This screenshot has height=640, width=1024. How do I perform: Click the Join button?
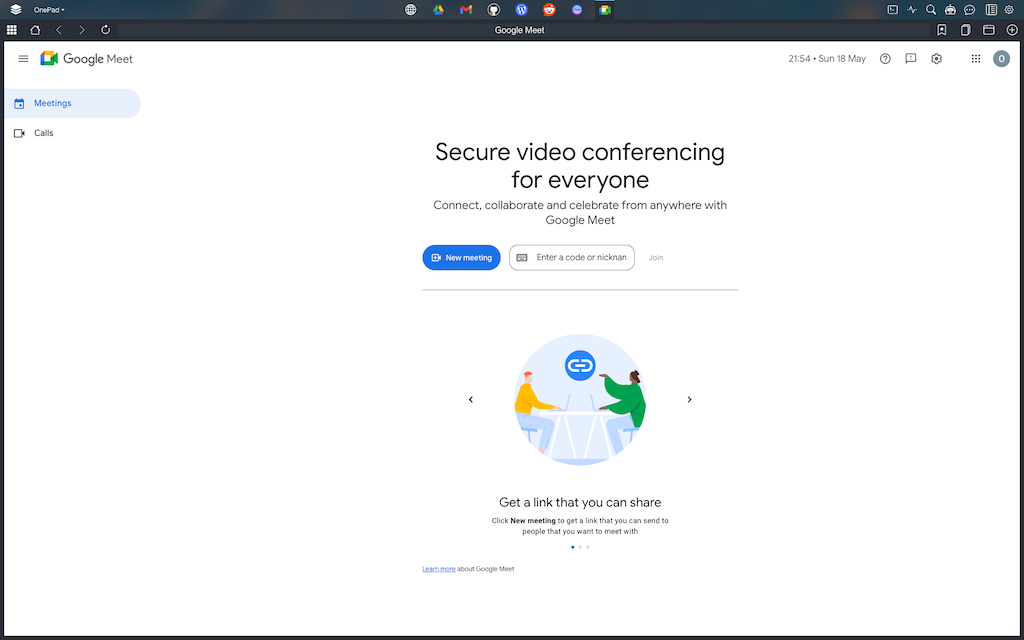pyautogui.click(x=656, y=258)
